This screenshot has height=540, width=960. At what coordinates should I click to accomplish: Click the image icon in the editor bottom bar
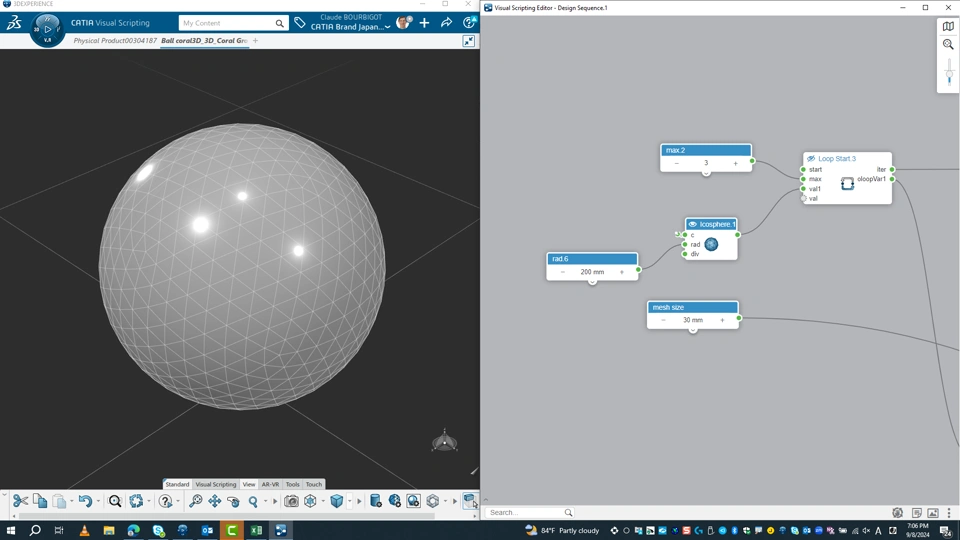pos(932,513)
